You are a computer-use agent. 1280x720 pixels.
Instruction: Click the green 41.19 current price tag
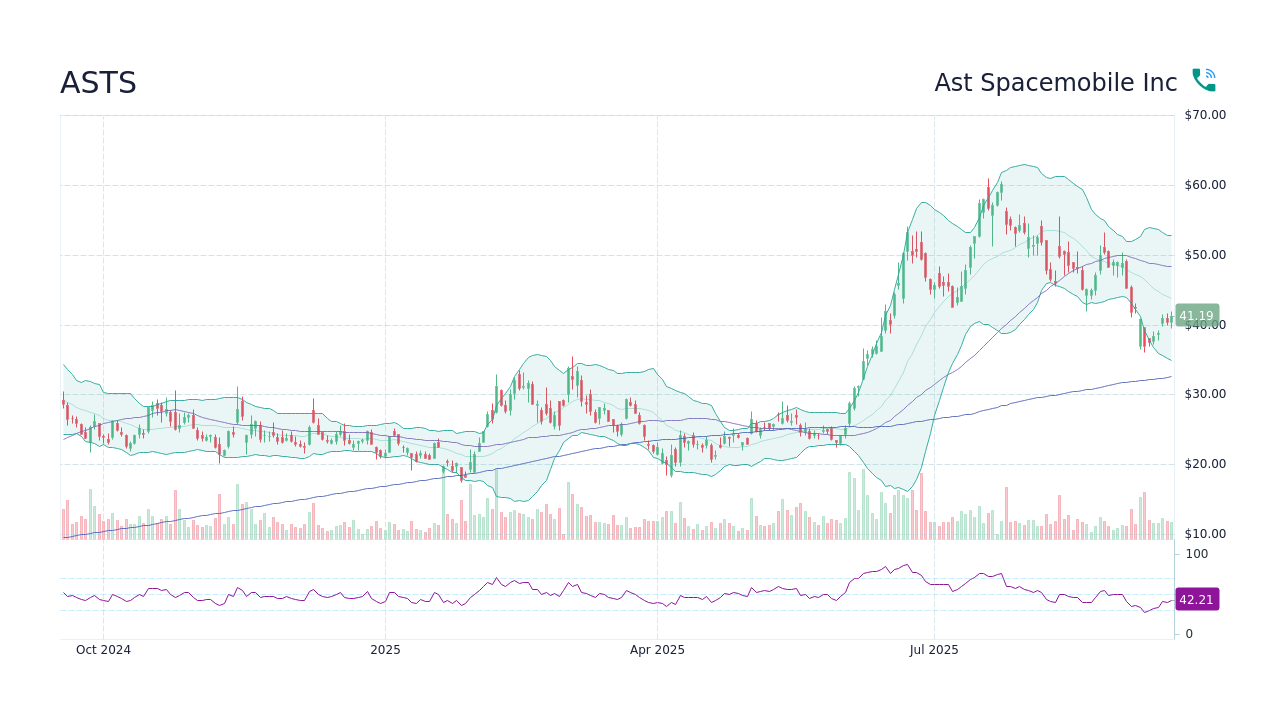(x=1196, y=315)
